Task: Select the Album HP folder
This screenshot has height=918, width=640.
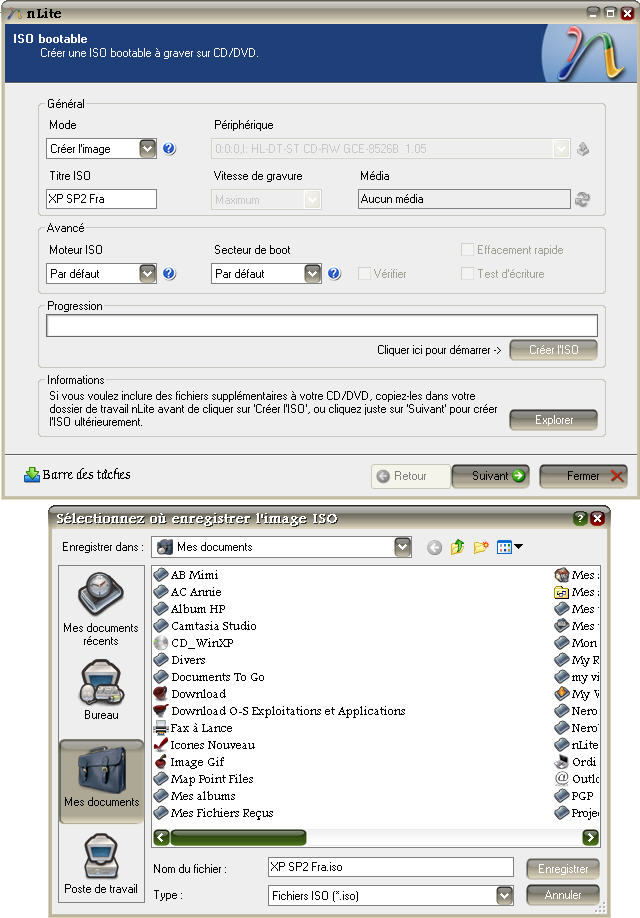Action: [x=190, y=609]
